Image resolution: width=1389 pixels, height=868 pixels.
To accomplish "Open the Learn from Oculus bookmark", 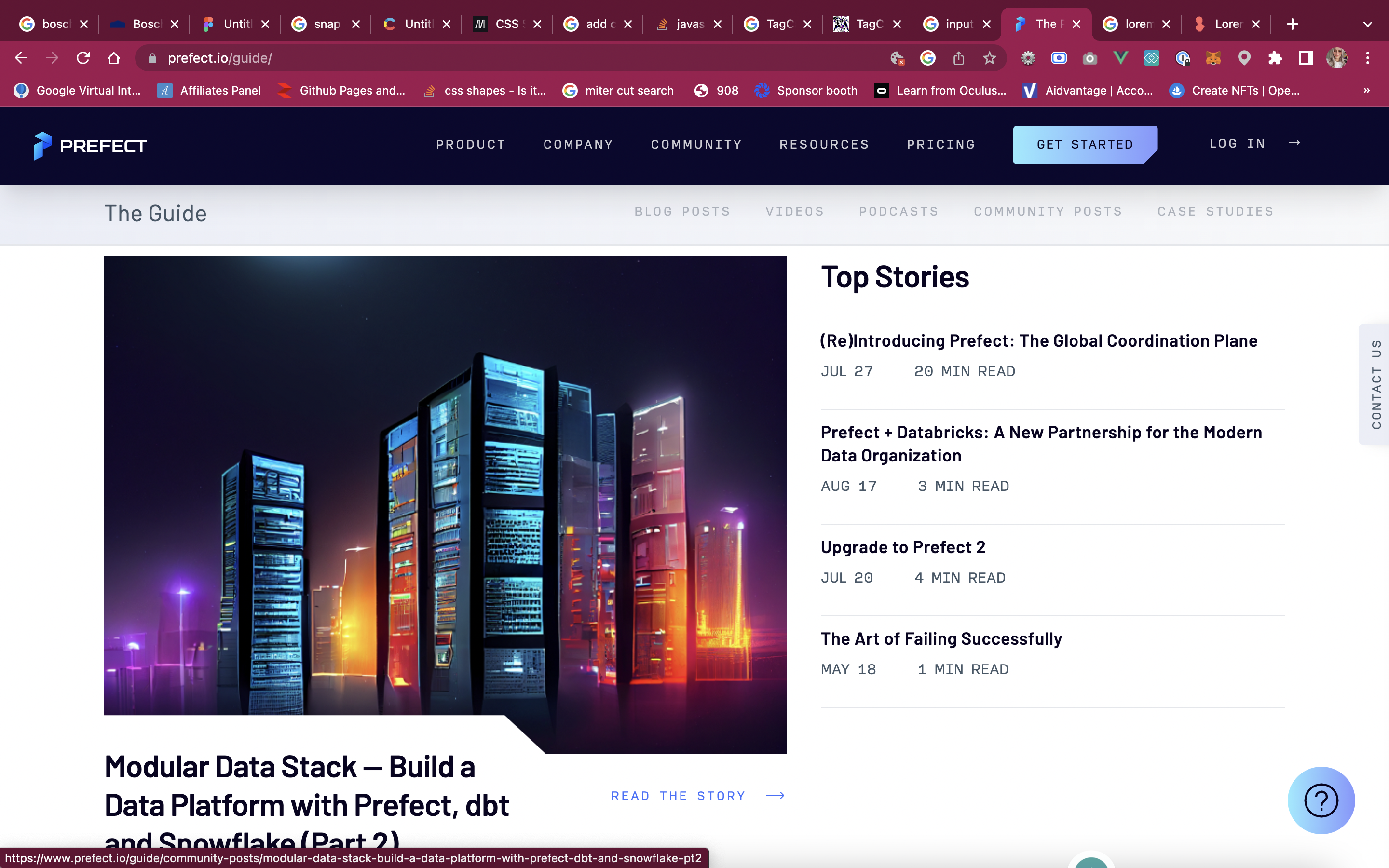I will pyautogui.click(x=940, y=91).
